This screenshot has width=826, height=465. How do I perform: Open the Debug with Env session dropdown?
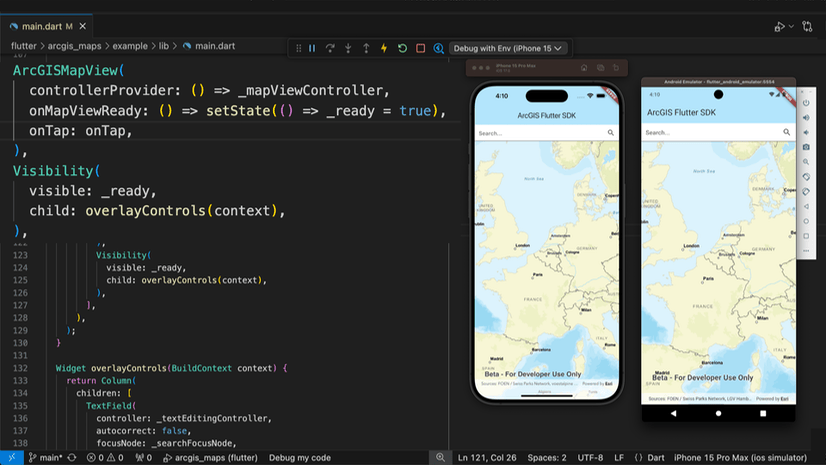click(x=508, y=48)
